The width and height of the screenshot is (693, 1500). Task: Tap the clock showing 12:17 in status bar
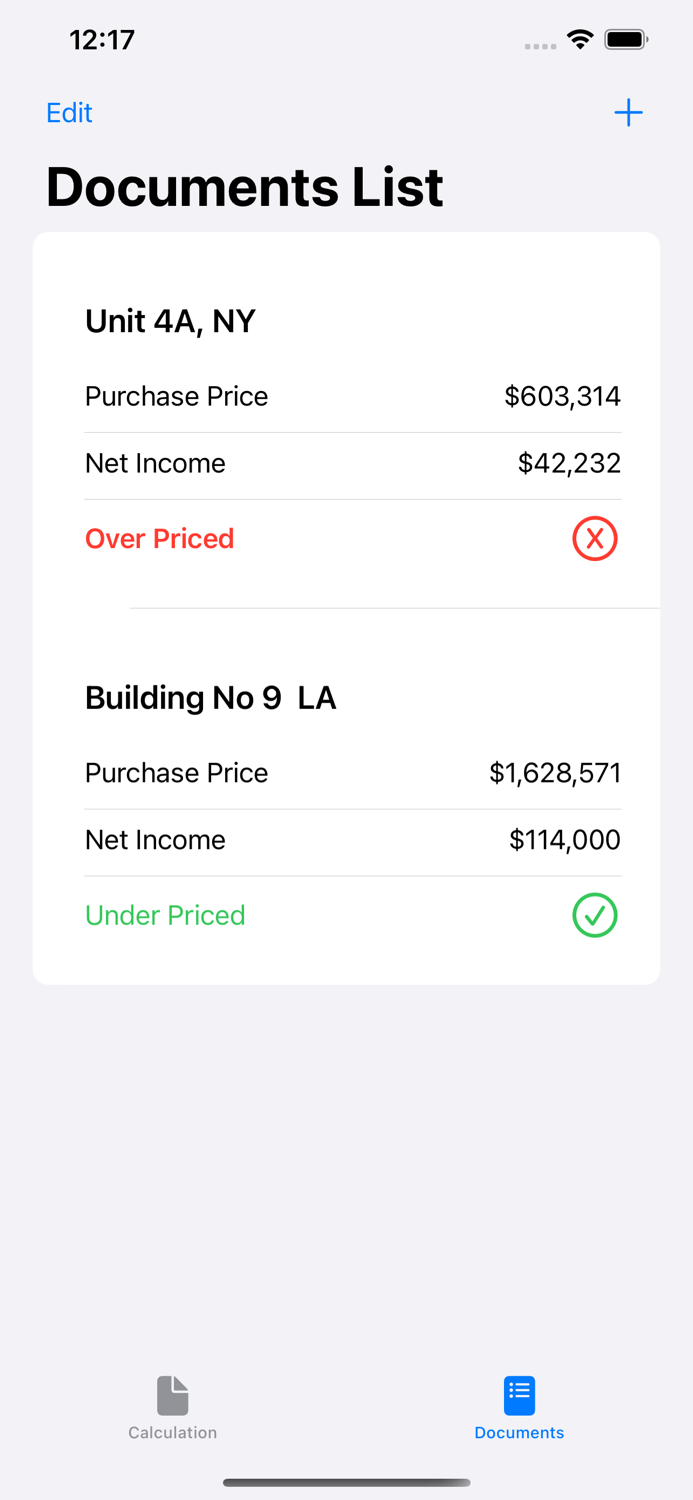[x=101, y=40]
